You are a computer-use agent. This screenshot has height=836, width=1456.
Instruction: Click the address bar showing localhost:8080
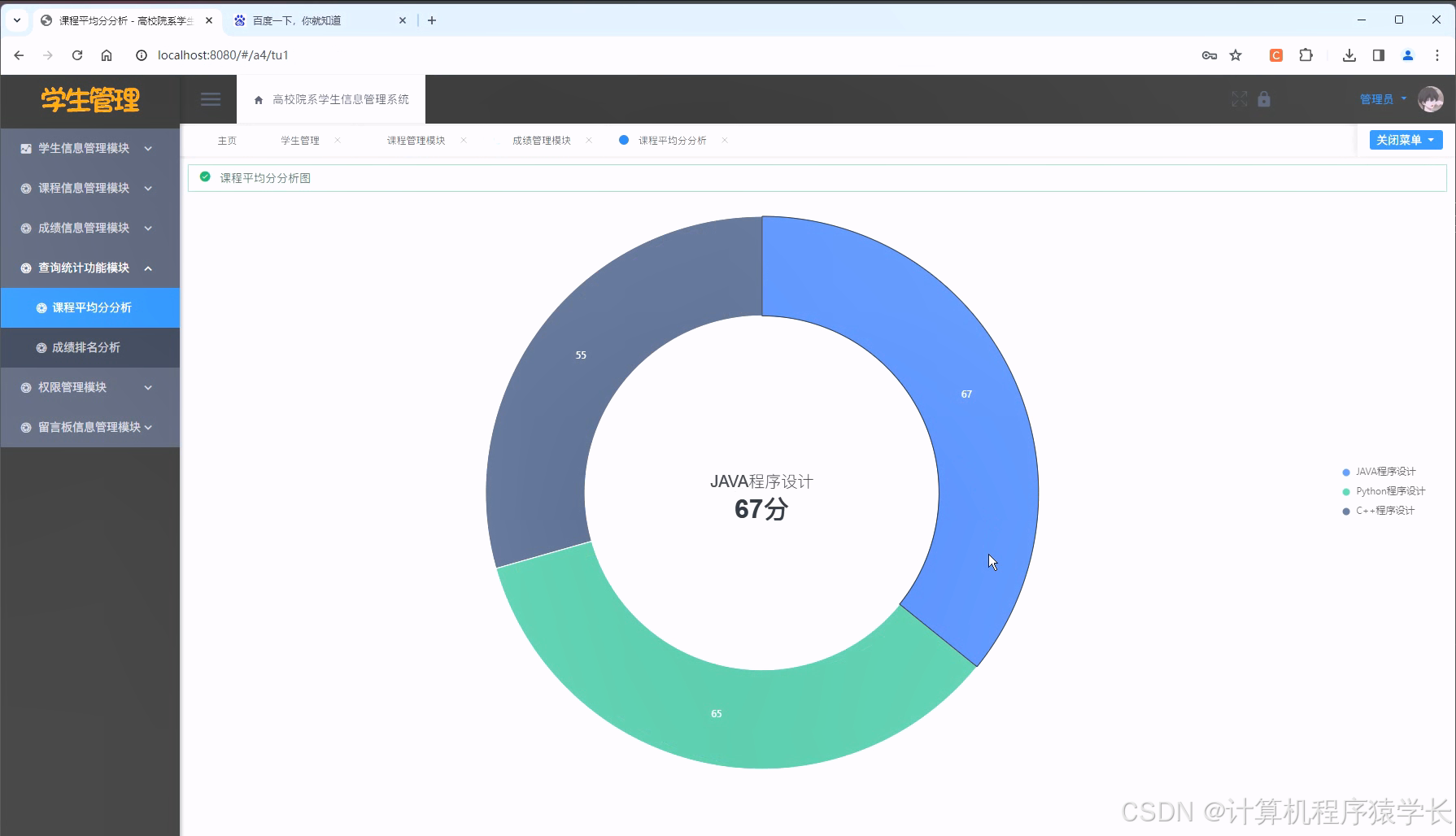coord(651,55)
